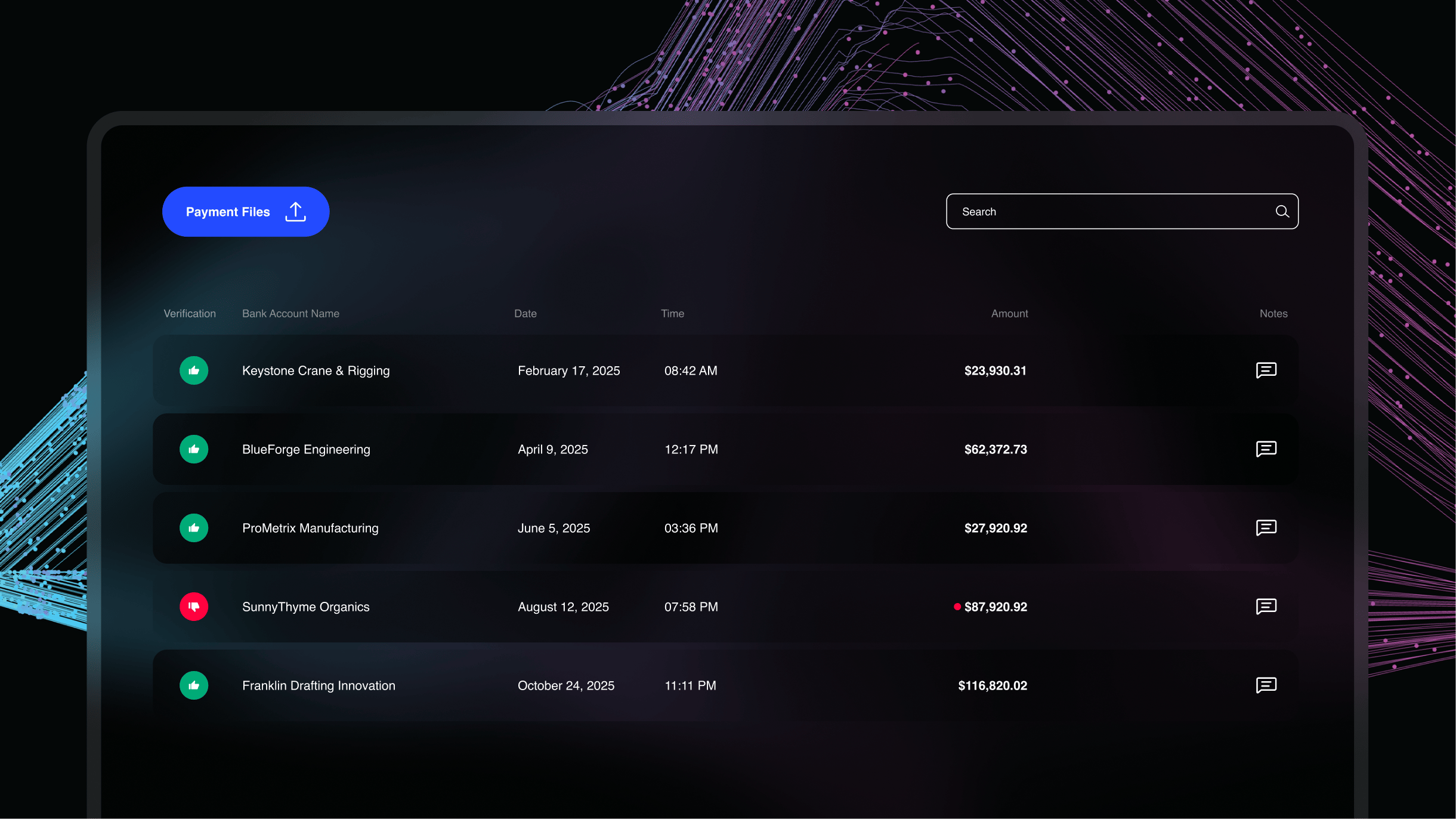Click the Date column header
Image resolution: width=1456 pixels, height=819 pixels.
tap(525, 314)
